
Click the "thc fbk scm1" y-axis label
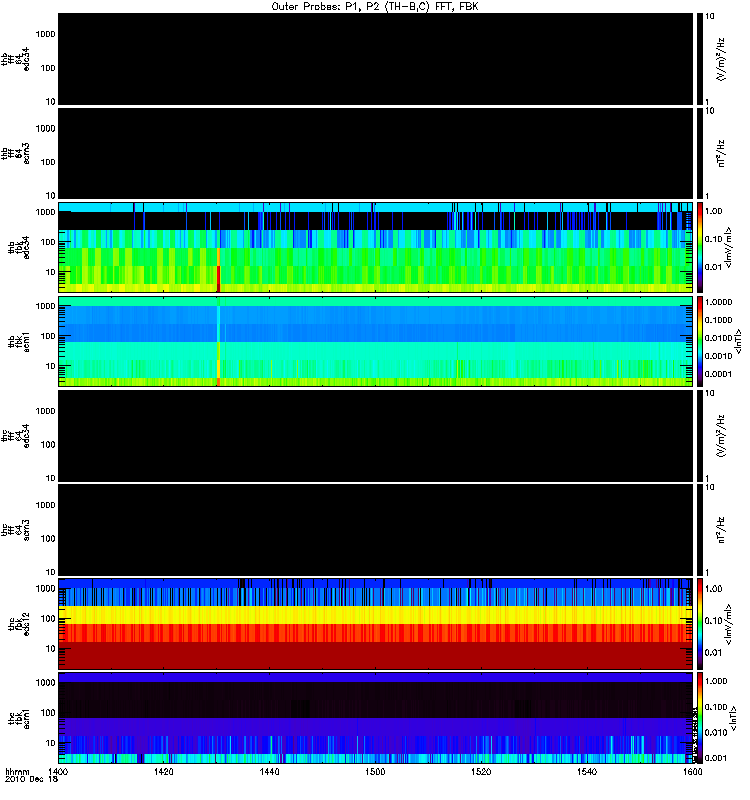19,719
